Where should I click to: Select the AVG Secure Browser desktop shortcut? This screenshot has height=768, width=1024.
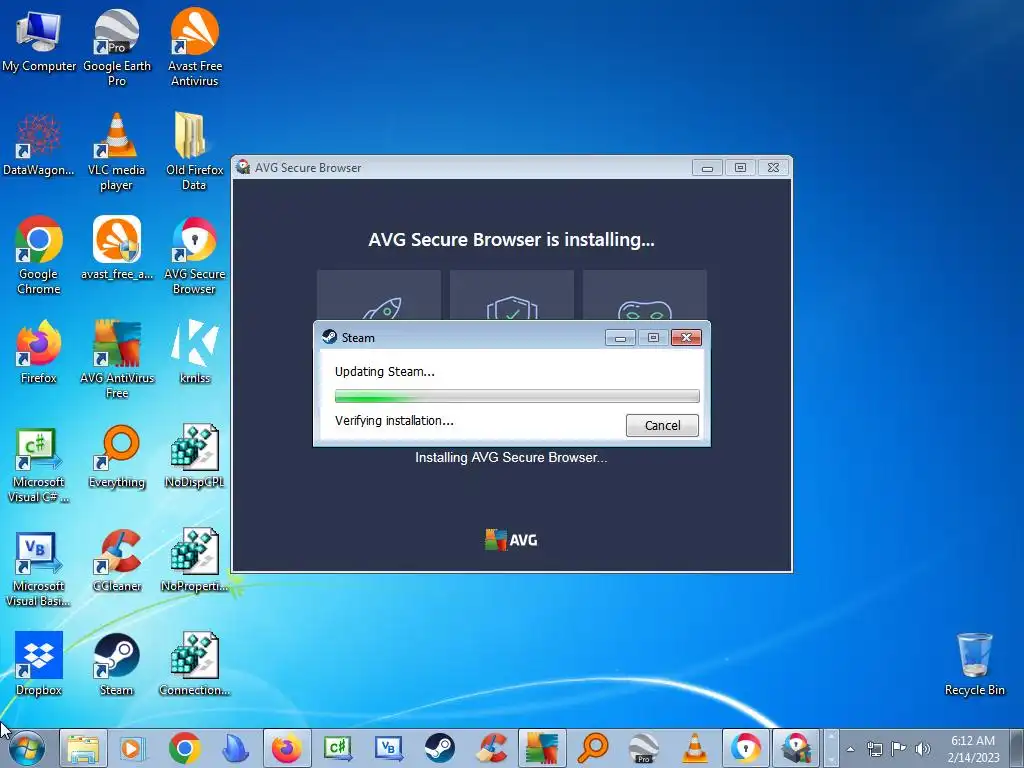pyautogui.click(x=195, y=255)
